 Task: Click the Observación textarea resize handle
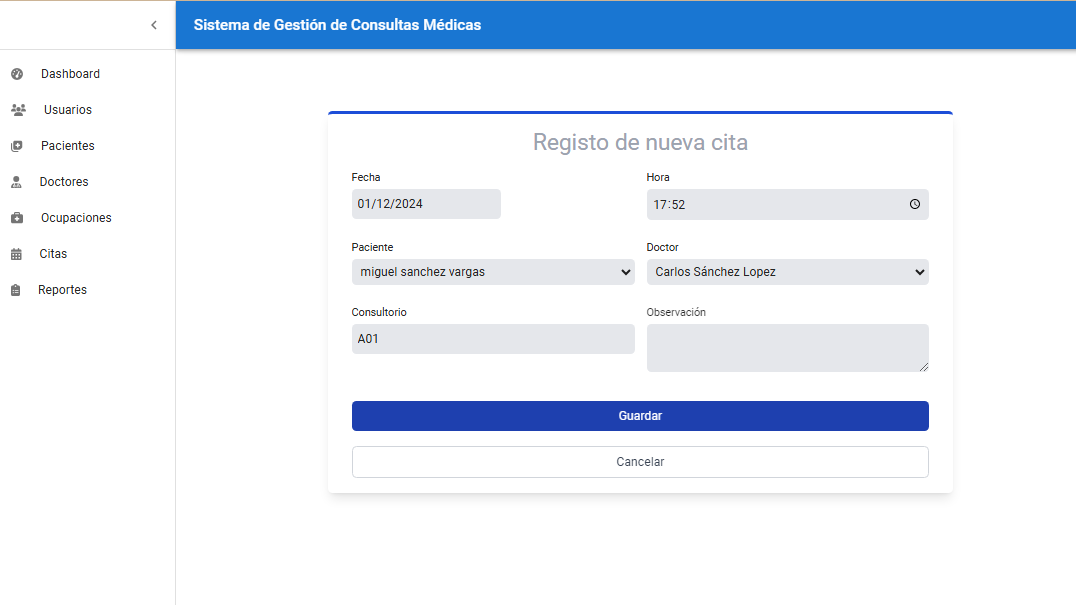tap(924, 367)
